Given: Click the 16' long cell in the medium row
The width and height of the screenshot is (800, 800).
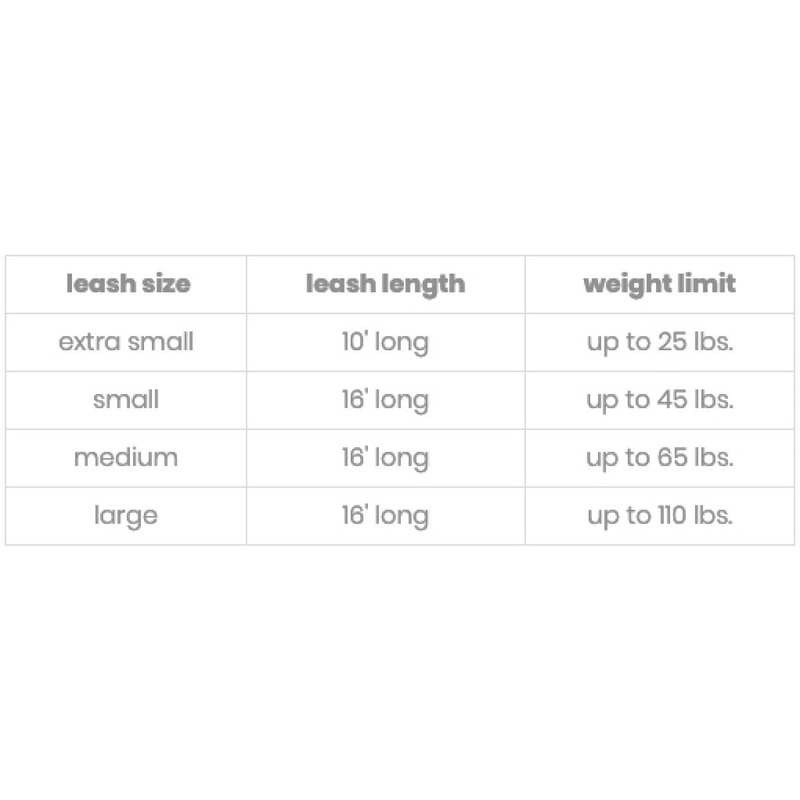Looking at the screenshot, I should (x=385, y=458).
